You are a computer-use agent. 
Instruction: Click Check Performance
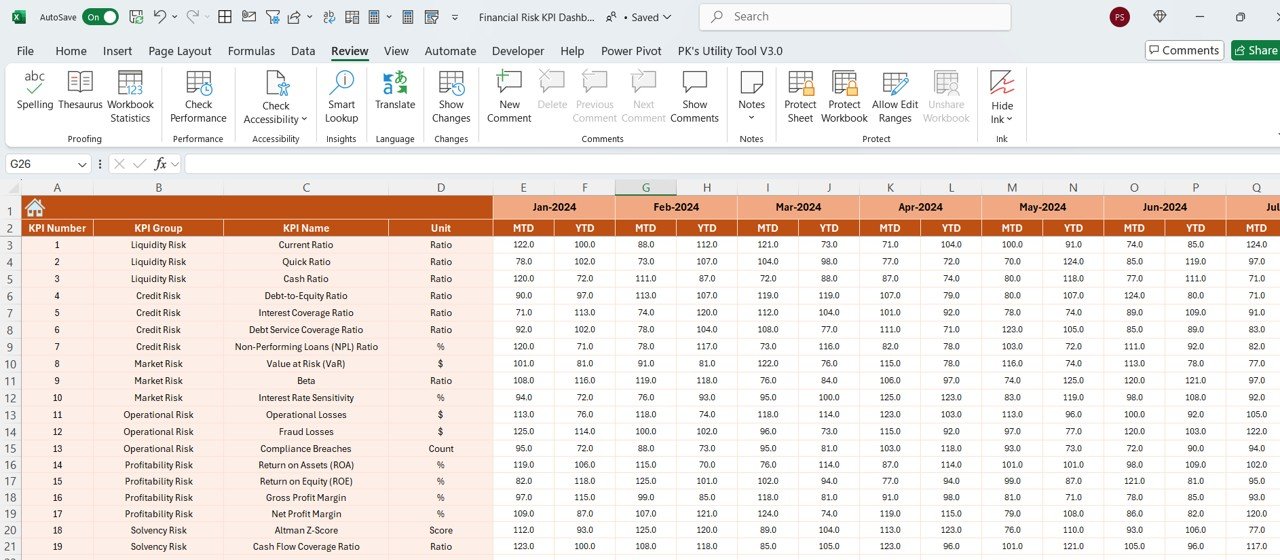click(x=198, y=97)
